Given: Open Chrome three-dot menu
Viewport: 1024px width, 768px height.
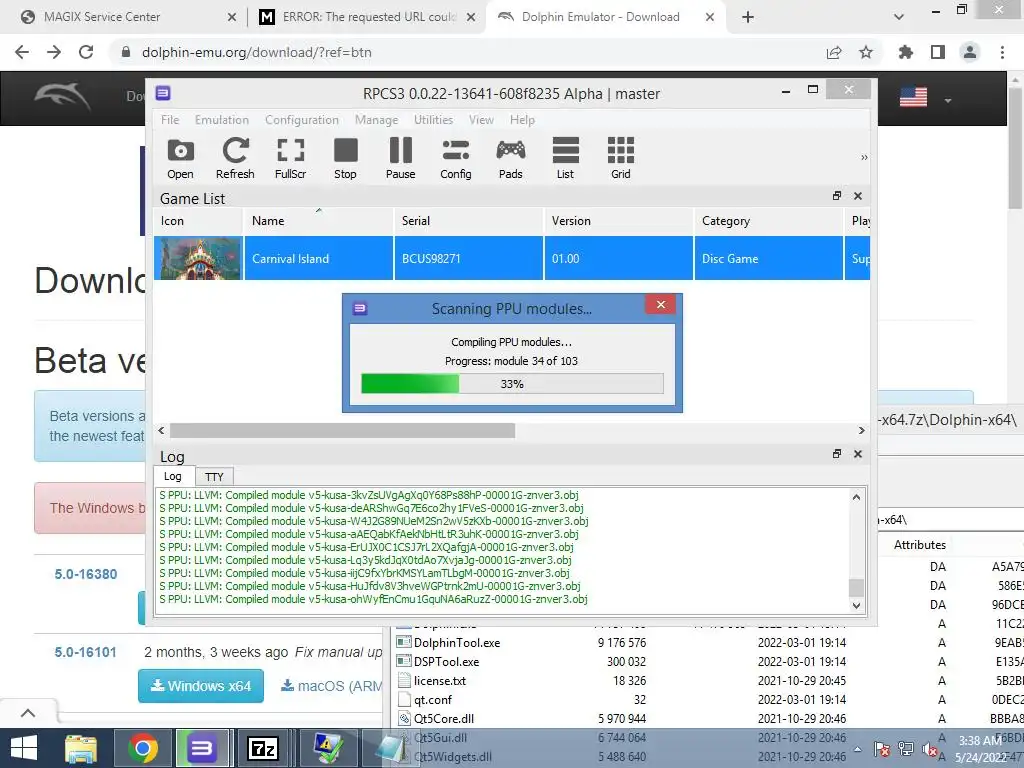Looking at the screenshot, I should click(x=1002, y=52).
